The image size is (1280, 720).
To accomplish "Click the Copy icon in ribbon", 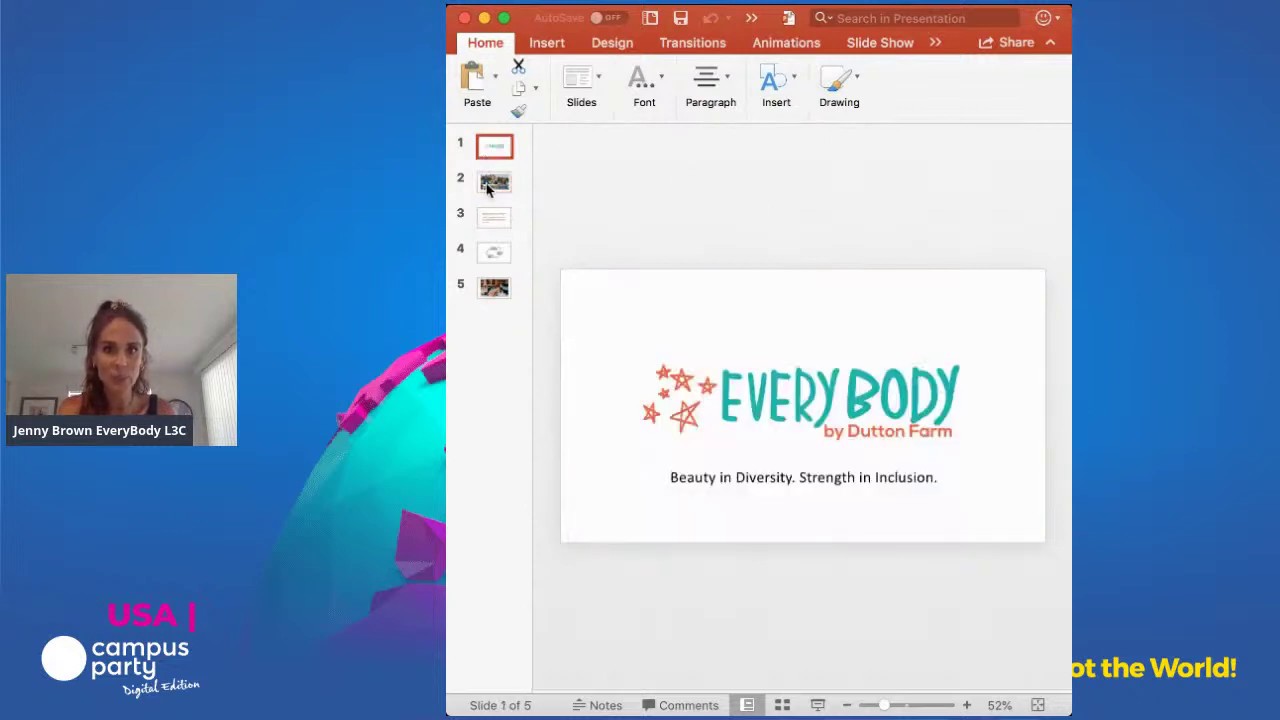I will 518,88.
